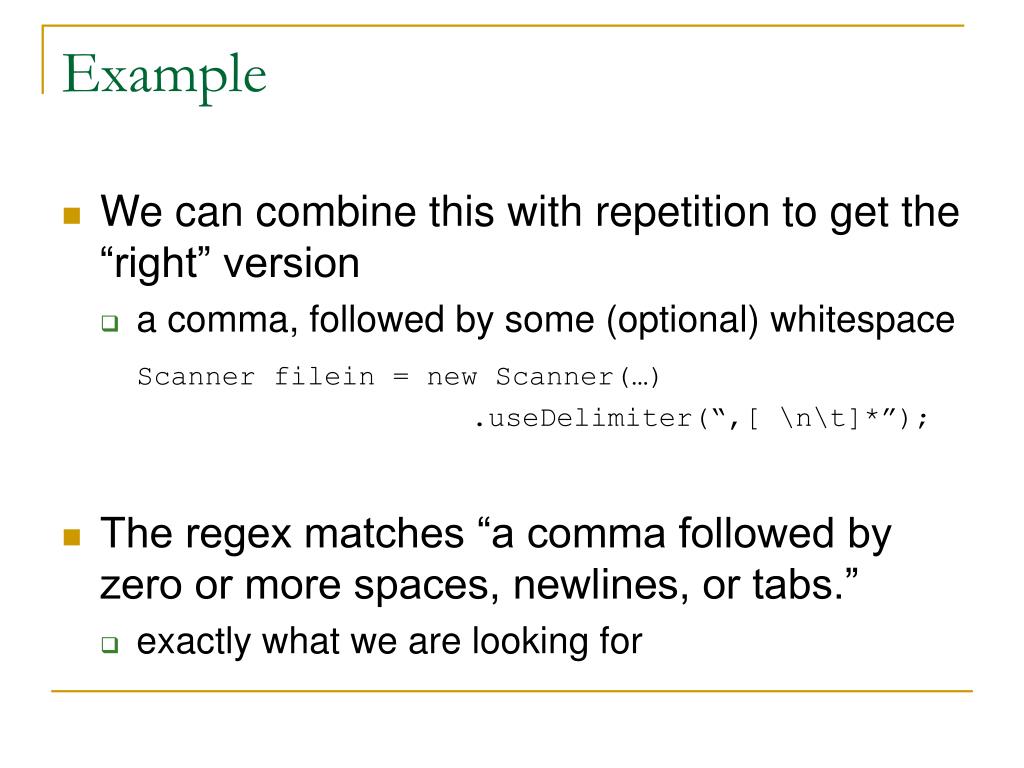Click the gold horizontal line at the slide bottom

pos(512,690)
